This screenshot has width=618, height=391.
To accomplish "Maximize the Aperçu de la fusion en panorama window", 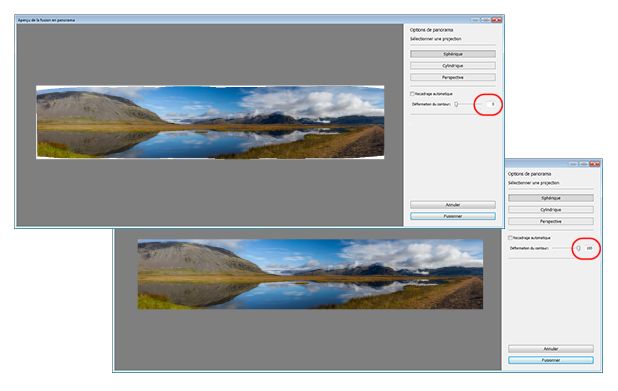I will coord(486,20).
